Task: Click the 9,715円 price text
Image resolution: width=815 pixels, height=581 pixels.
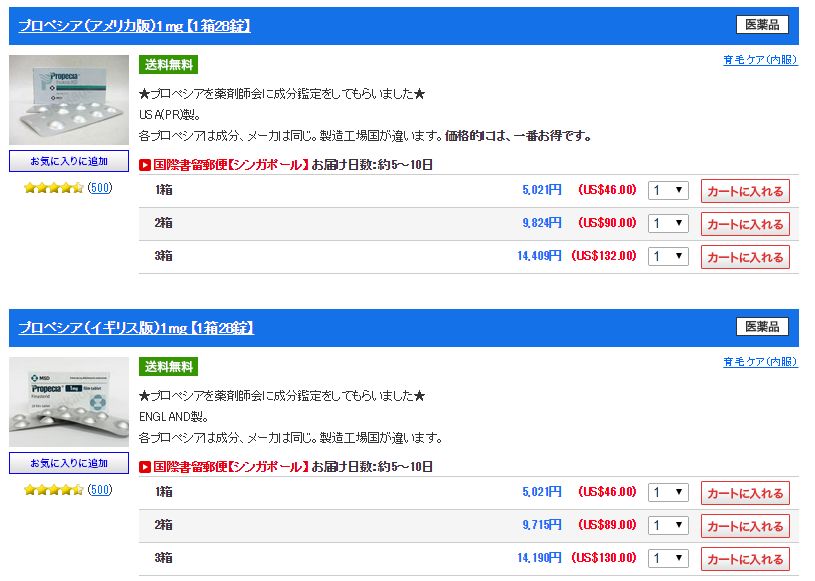Action: pos(542,525)
